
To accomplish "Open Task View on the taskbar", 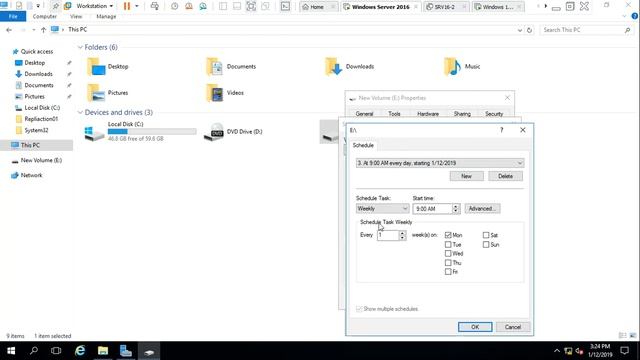I will (x=56, y=351).
